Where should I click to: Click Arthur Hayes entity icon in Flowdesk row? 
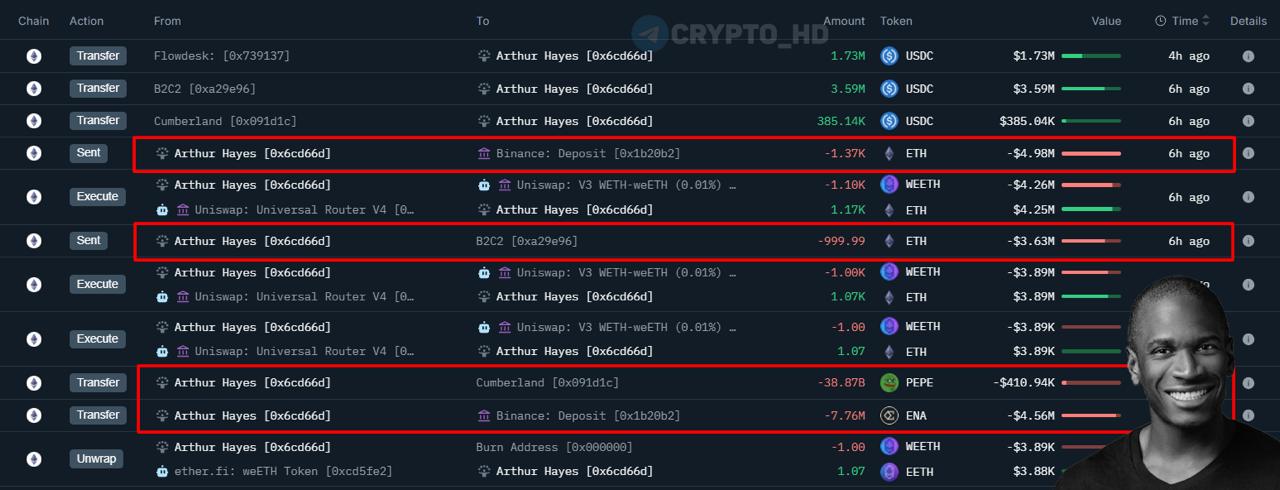click(x=484, y=56)
